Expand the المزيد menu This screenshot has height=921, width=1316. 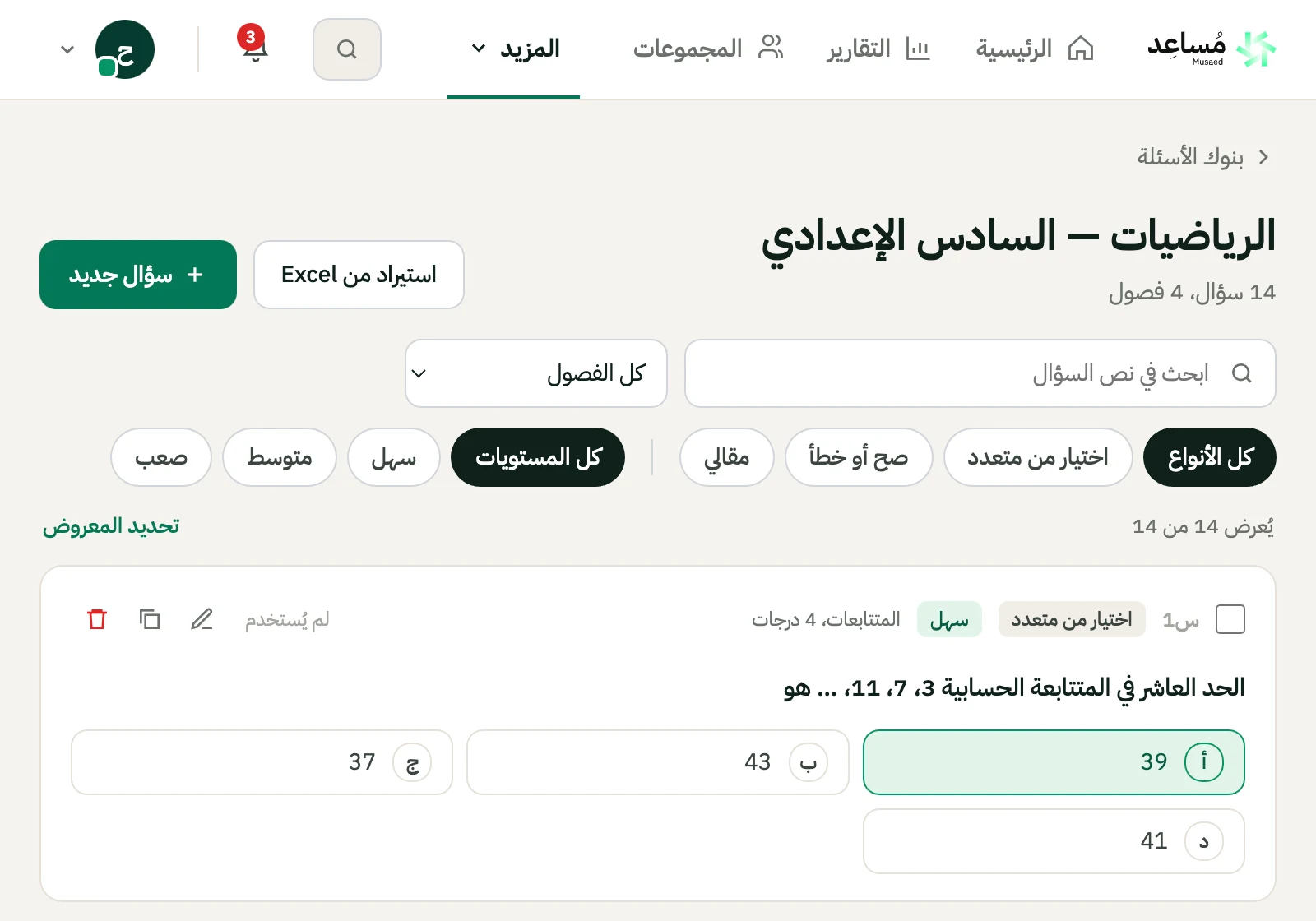pyautogui.click(x=514, y=49)
